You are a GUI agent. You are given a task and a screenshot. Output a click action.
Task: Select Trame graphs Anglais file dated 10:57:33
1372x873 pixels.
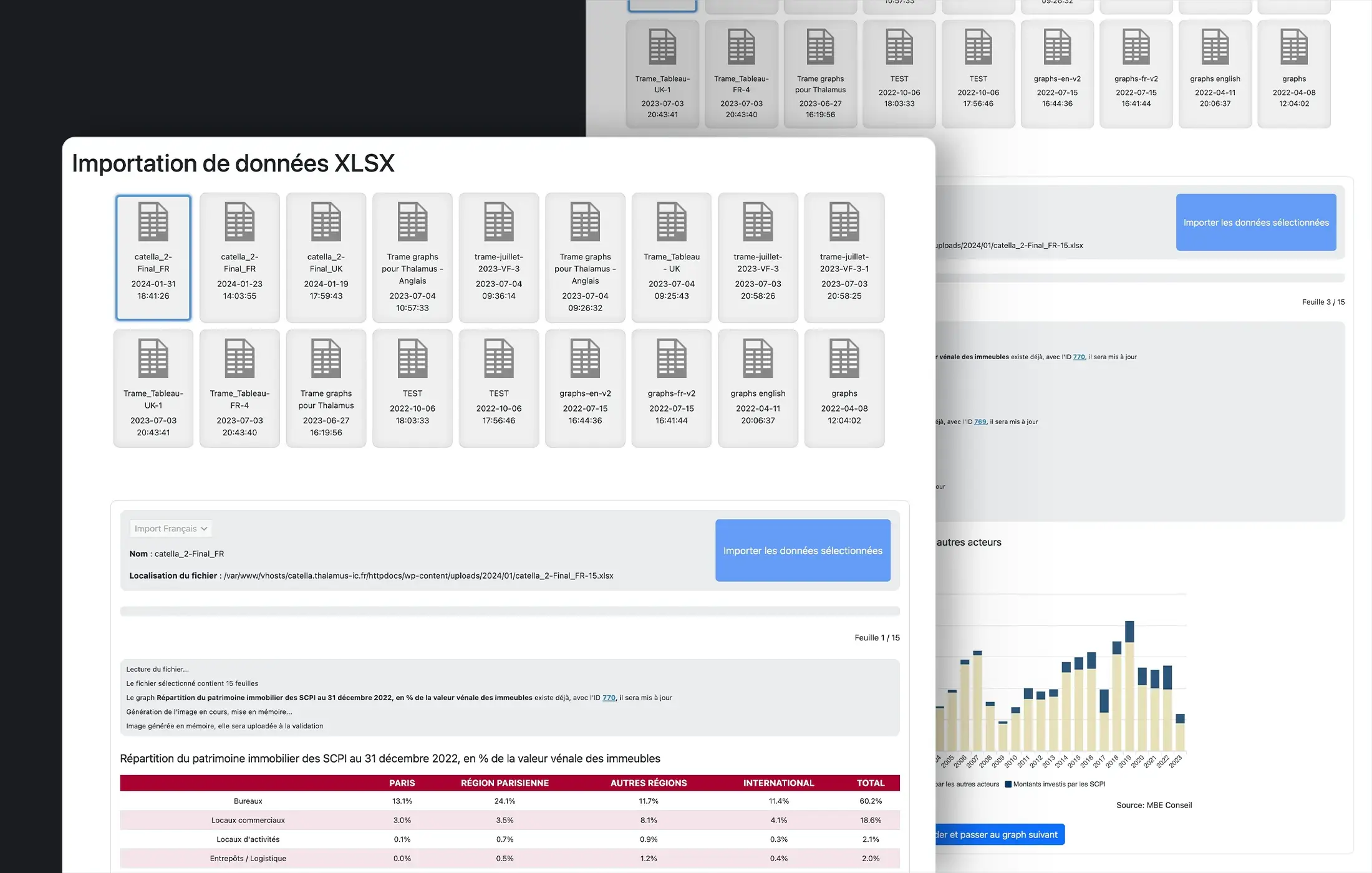tap(412, 258)
